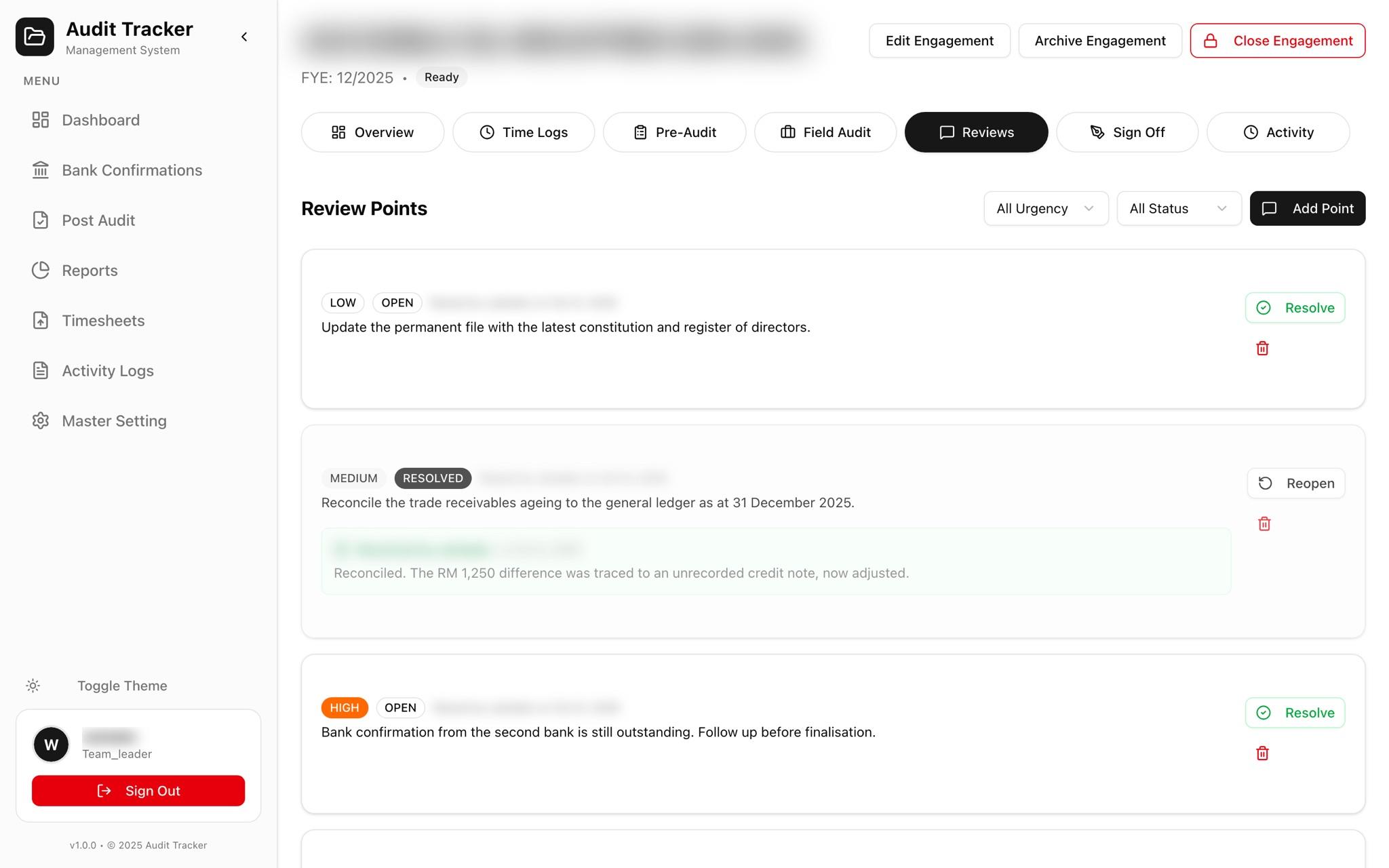The height and width of the screenshot is (868, 1389).
Task: Click the Audit Tracker folder logo icon
Action: 35,37
